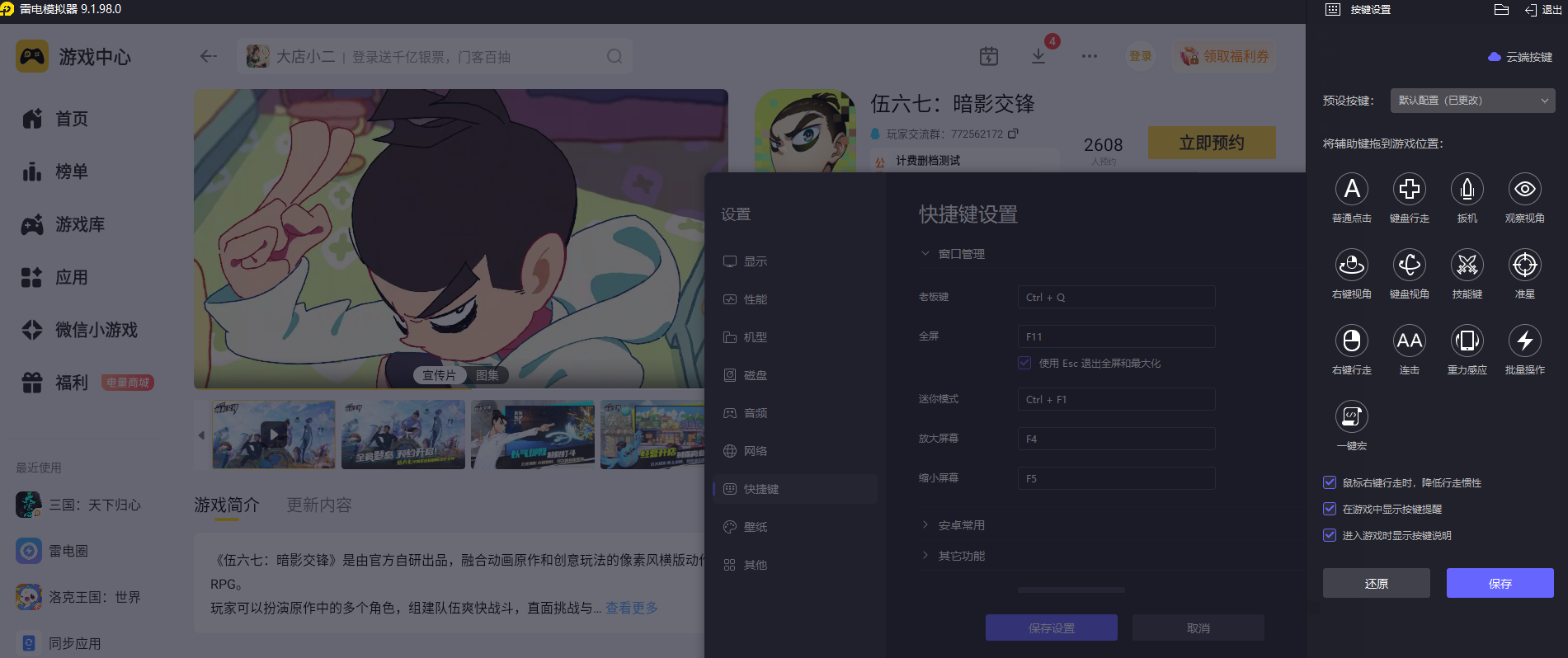Open 壁纸 settings tab

[x=795, y=527]
